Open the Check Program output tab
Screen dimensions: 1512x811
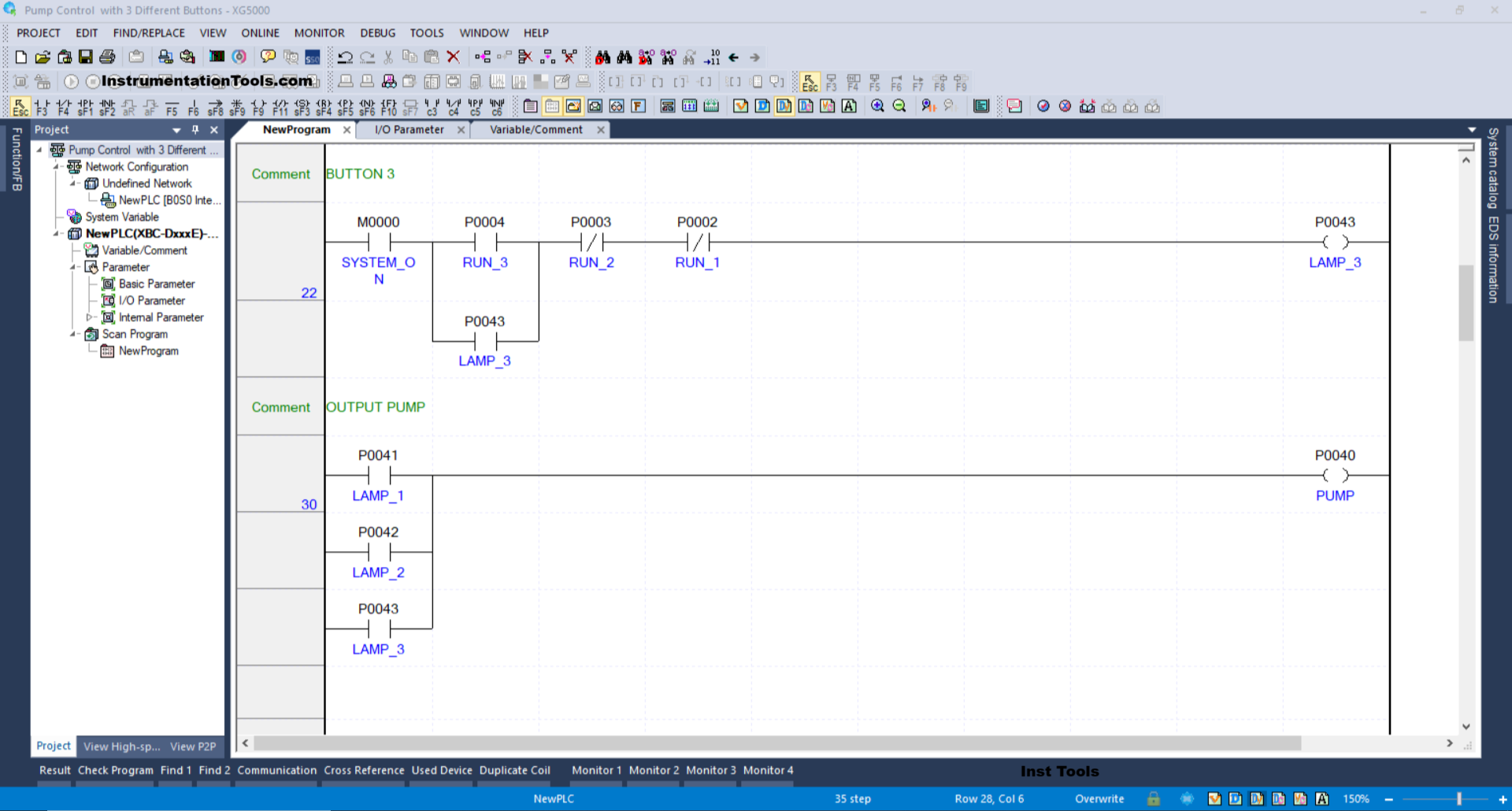pyautogui.click(x=115, y=770)
